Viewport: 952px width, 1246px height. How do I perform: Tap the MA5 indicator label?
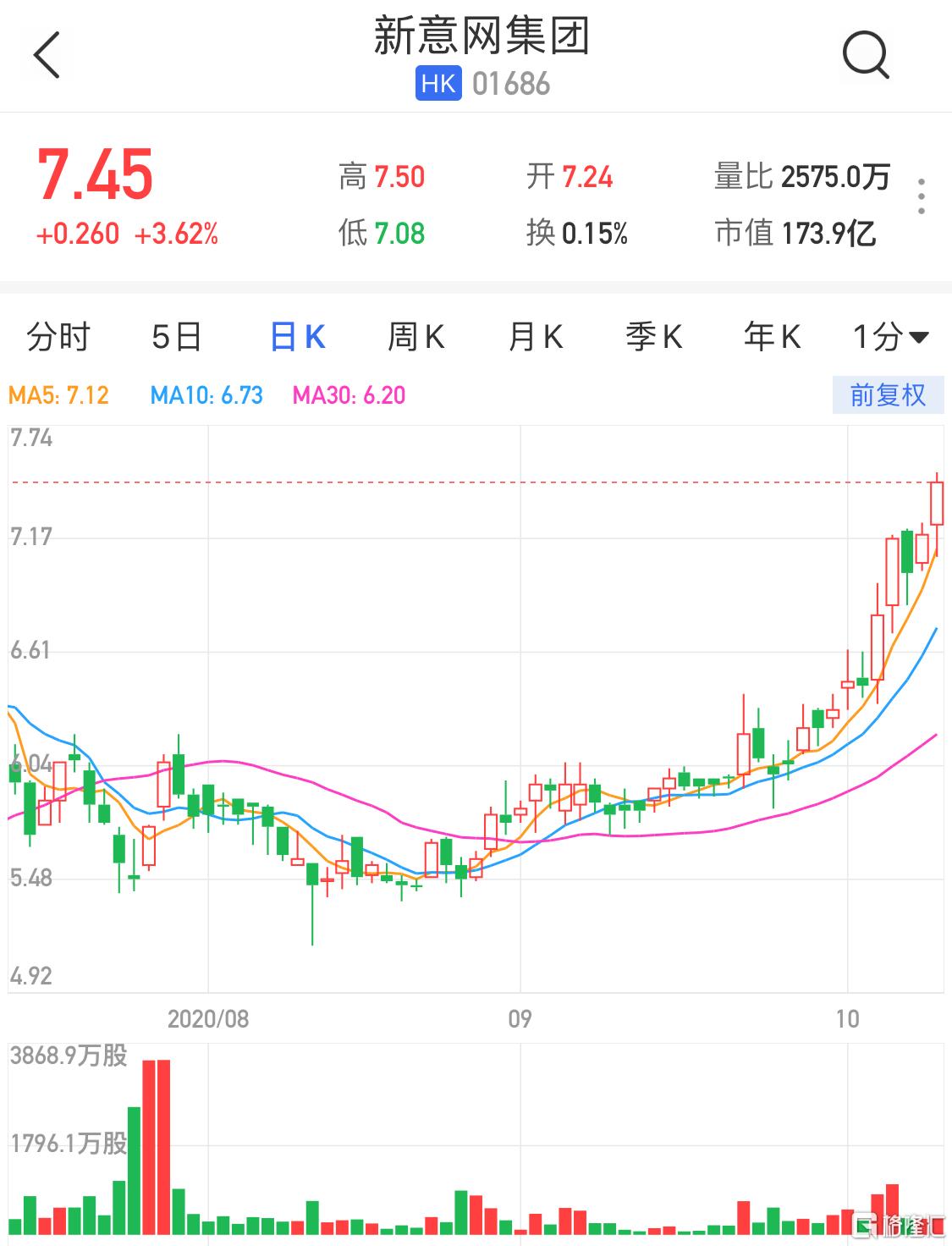click(58, 395)
